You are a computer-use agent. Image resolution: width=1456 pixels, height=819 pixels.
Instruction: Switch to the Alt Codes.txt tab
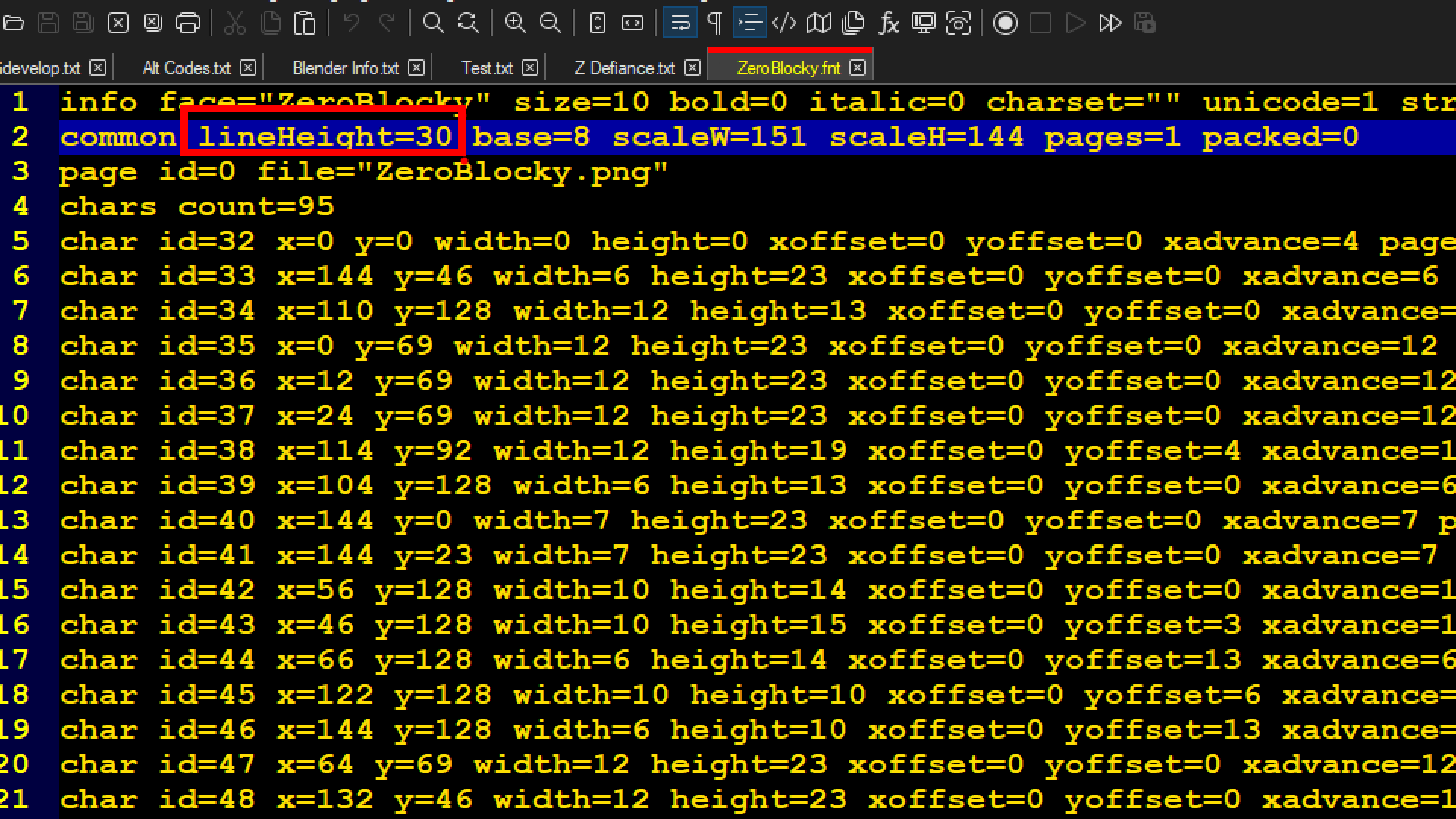pos(186,68)
